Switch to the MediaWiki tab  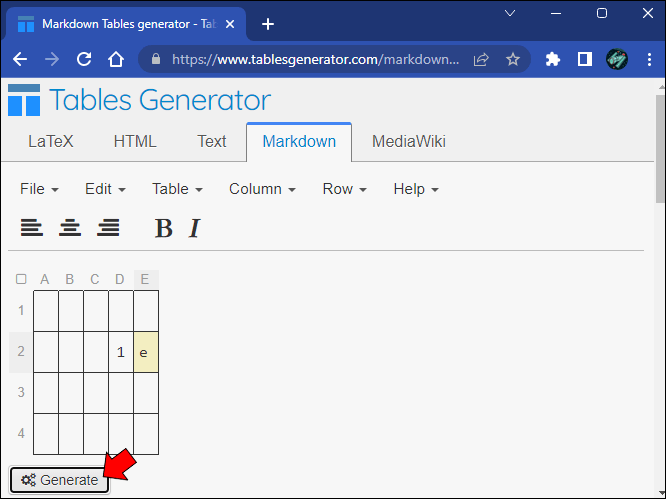point(408,141)
